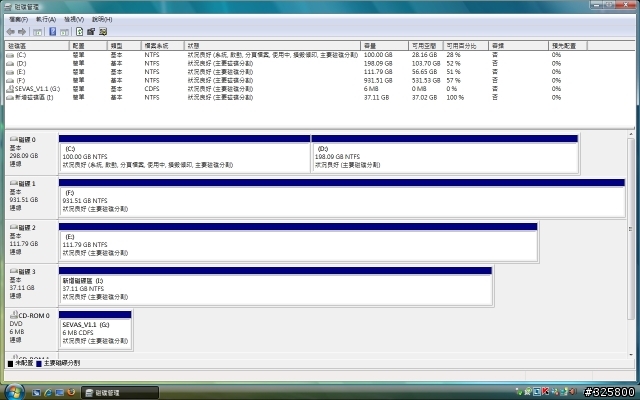The height and width of the screenshot is (400, 640).
Task: Click the lower pane scrollbar up arrow
Action: click(631, 134)
